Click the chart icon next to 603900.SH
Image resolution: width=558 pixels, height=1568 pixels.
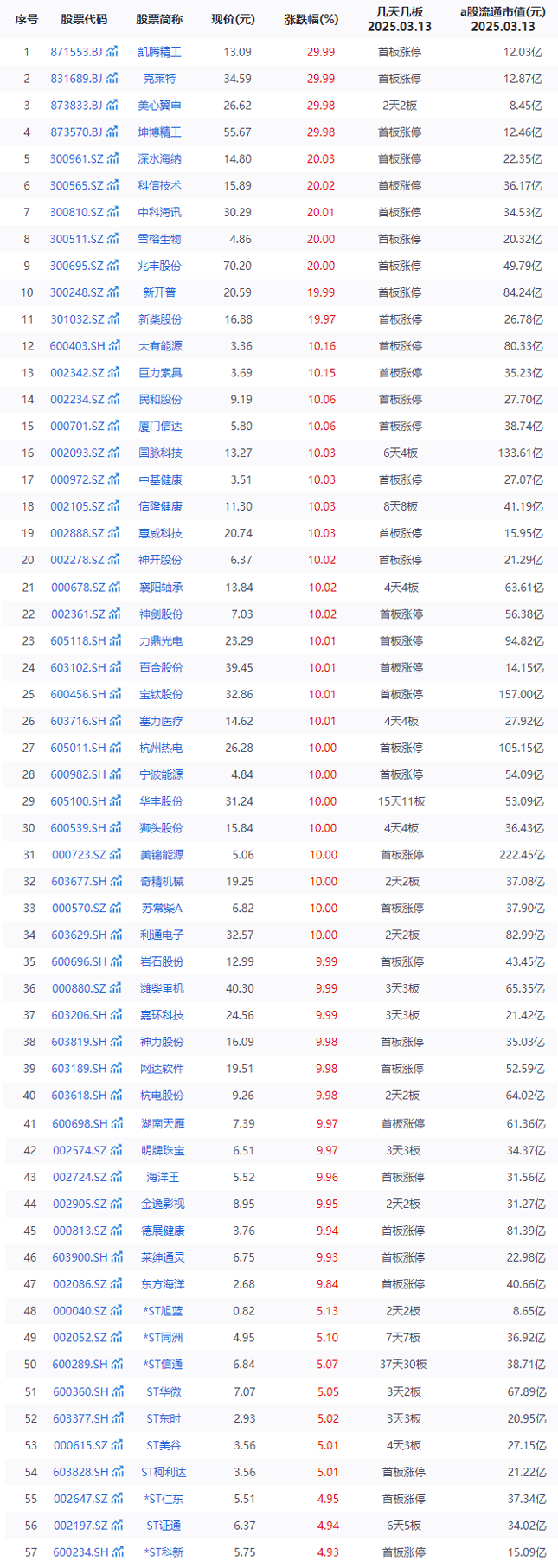click(x=118, y=1257)
